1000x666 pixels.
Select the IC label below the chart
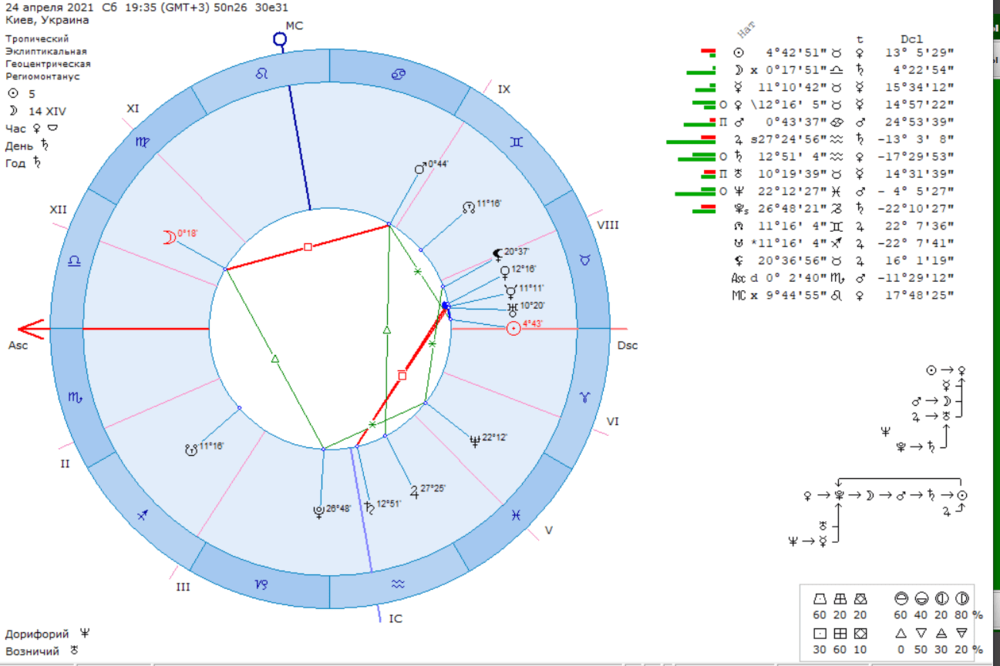(x=395, y=618)
